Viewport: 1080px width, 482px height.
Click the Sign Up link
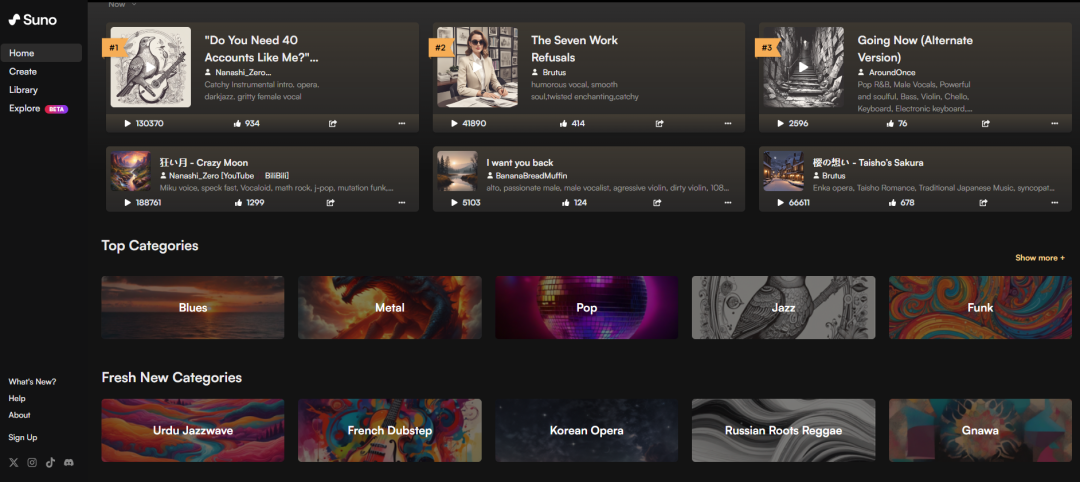coord(23,438)
